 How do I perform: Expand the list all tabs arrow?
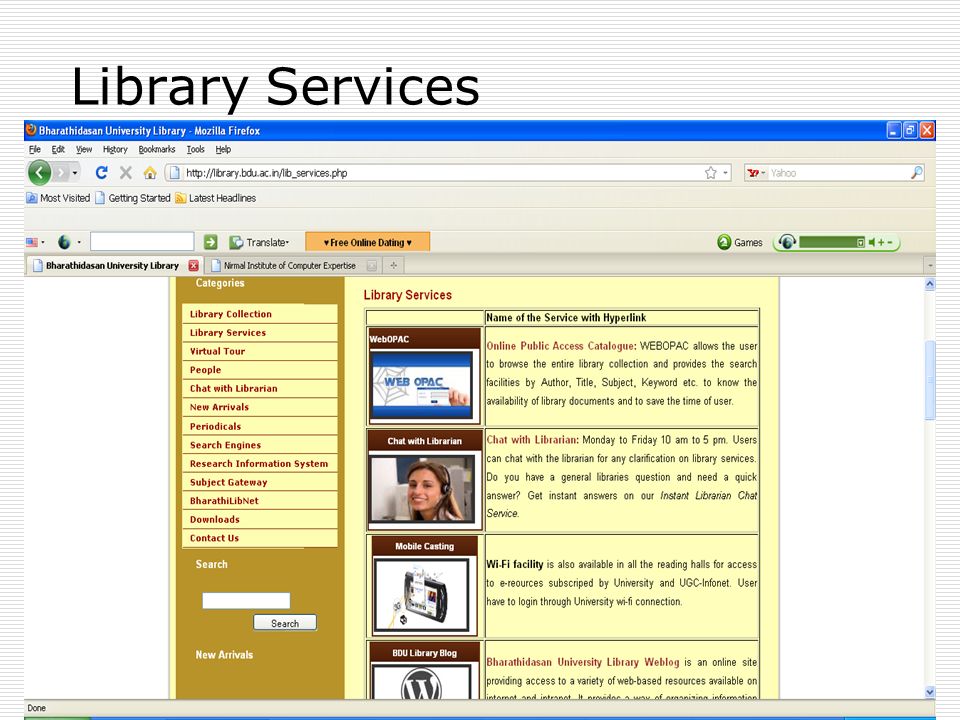click(930, 266)
